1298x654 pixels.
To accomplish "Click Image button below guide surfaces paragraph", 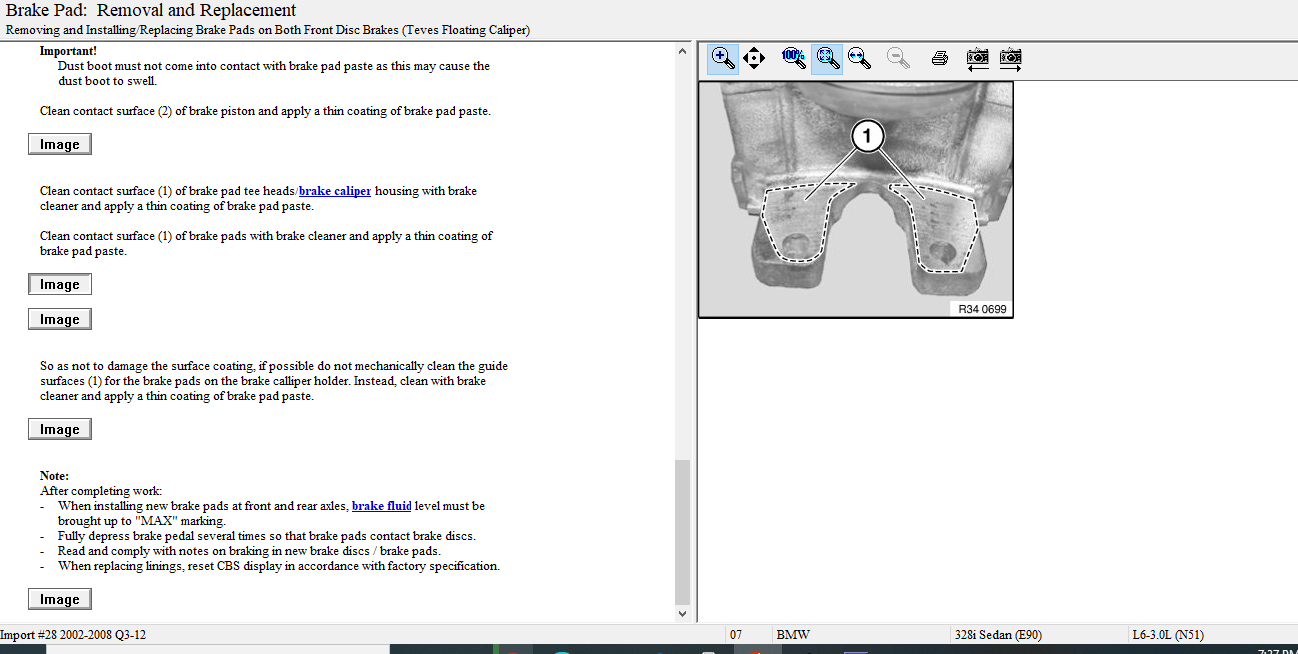I will [x=60, y=430].
